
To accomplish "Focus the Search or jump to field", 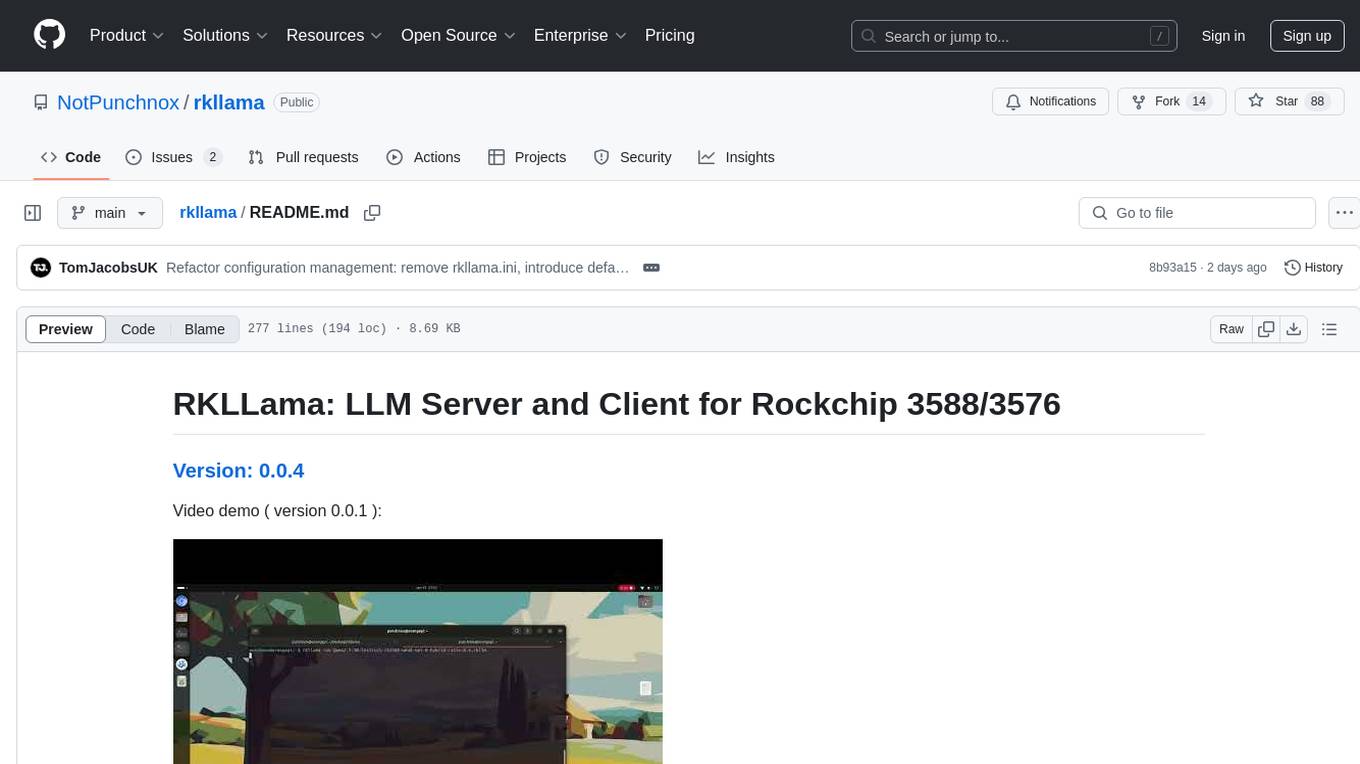I will coord(1014,36).
